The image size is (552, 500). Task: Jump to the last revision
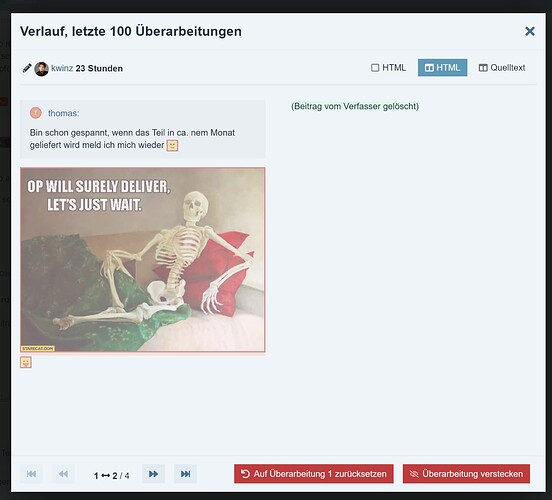185,474
